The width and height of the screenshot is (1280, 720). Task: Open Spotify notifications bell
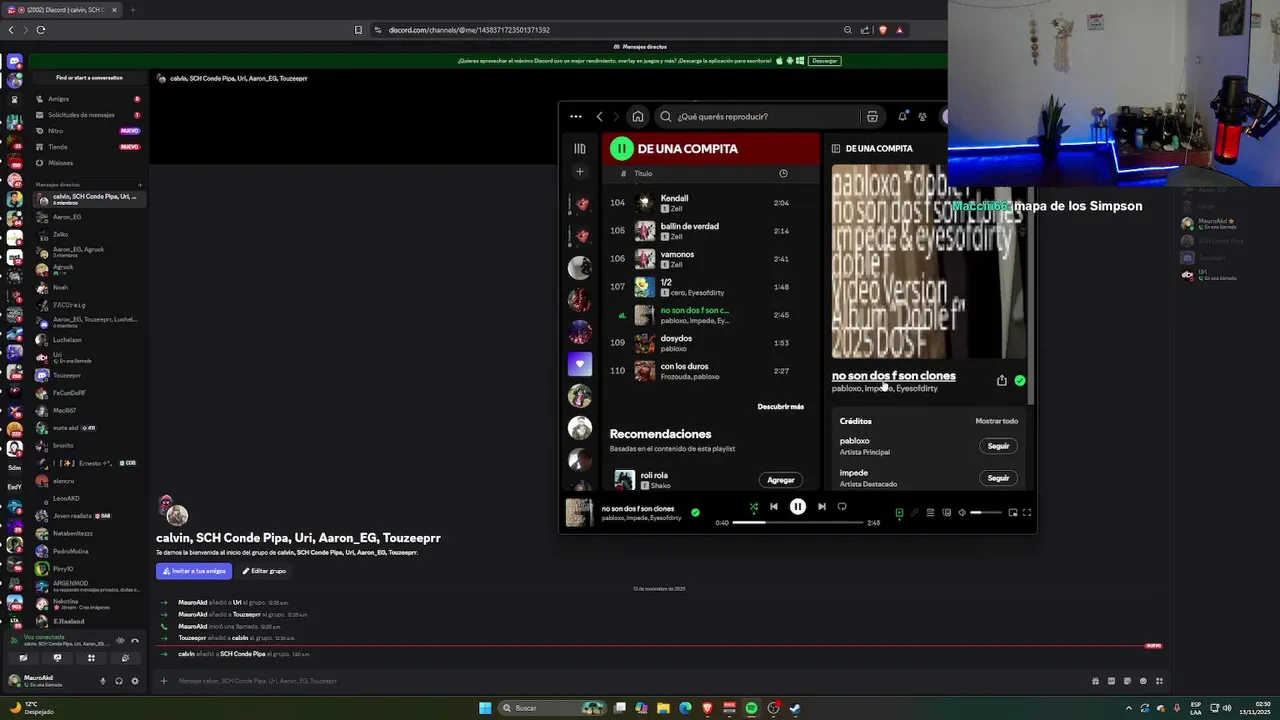[903, 116]
